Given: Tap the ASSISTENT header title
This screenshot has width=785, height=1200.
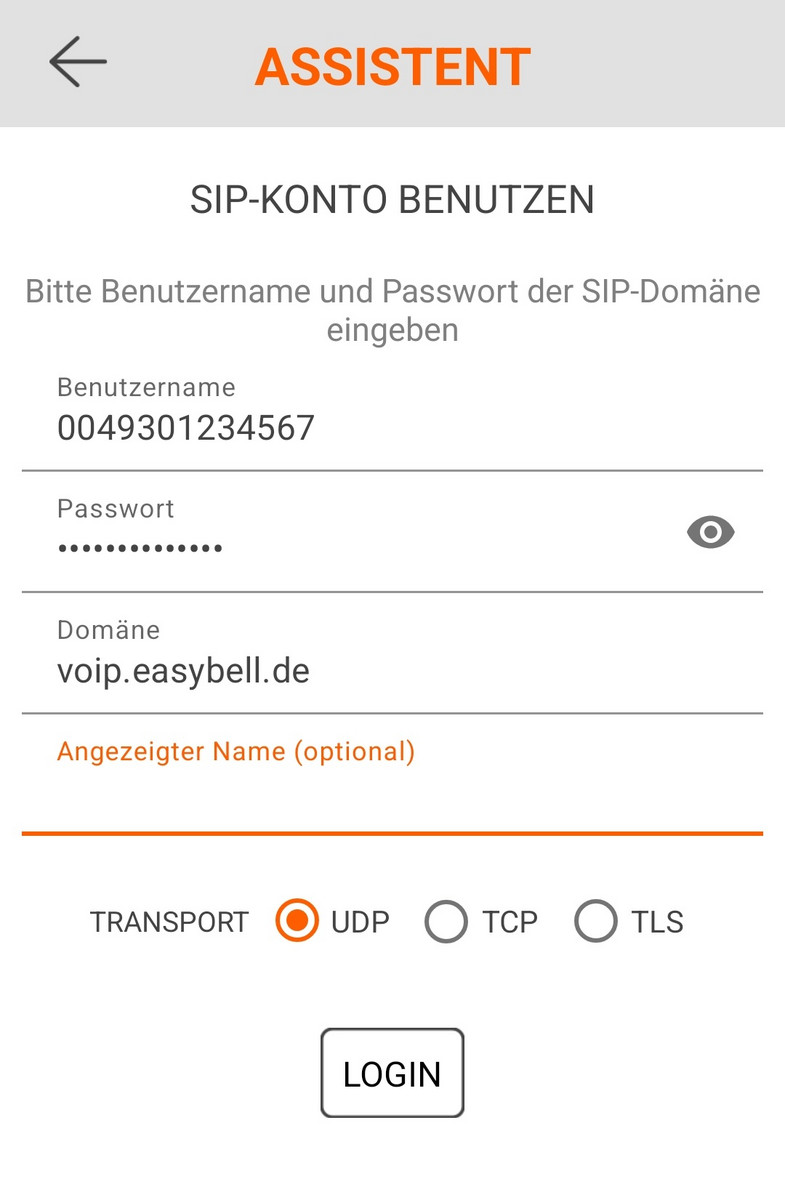Looking at the screenshot, I should 392,66.
